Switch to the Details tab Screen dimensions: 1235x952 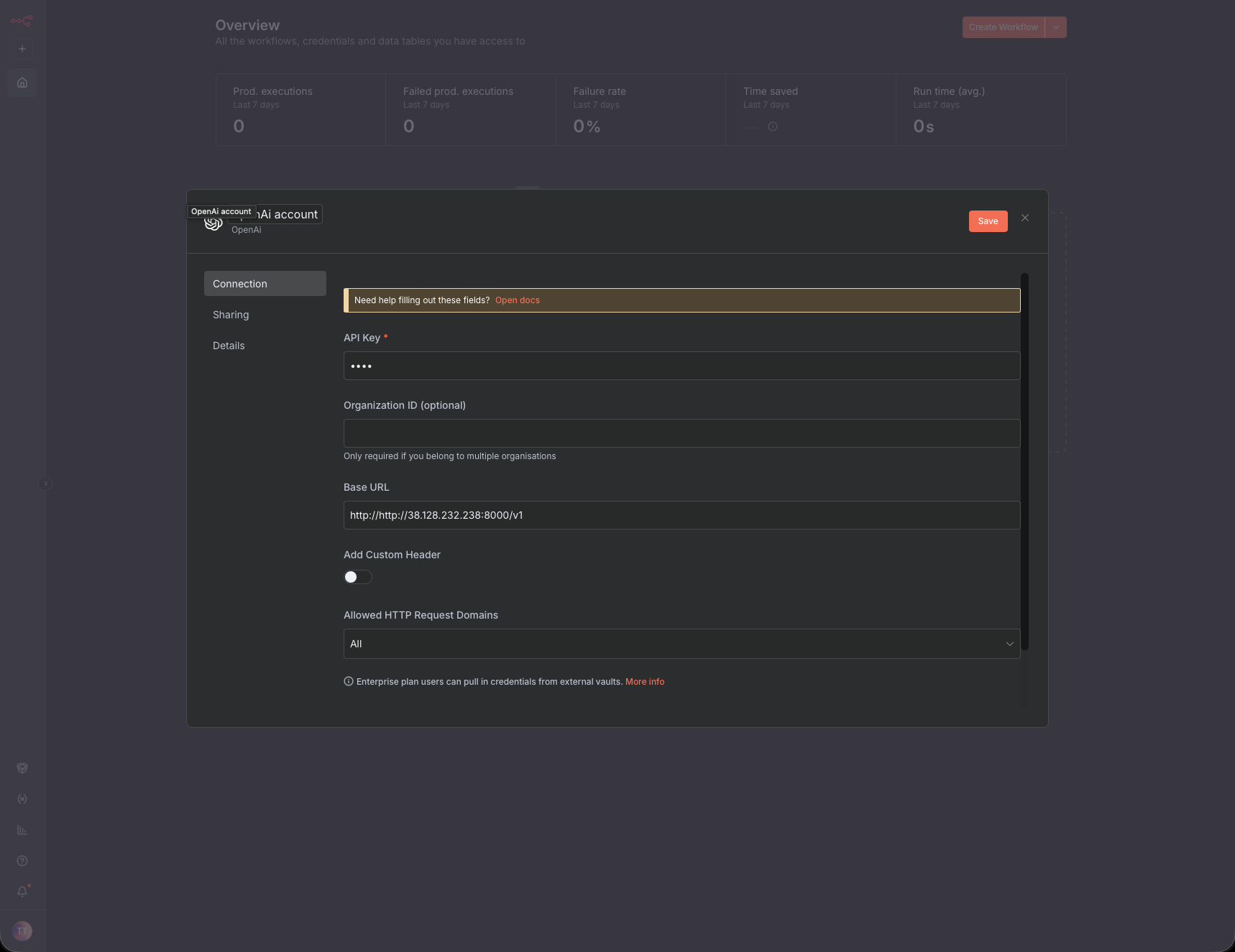pyautogui.click(x=229, y=346)
